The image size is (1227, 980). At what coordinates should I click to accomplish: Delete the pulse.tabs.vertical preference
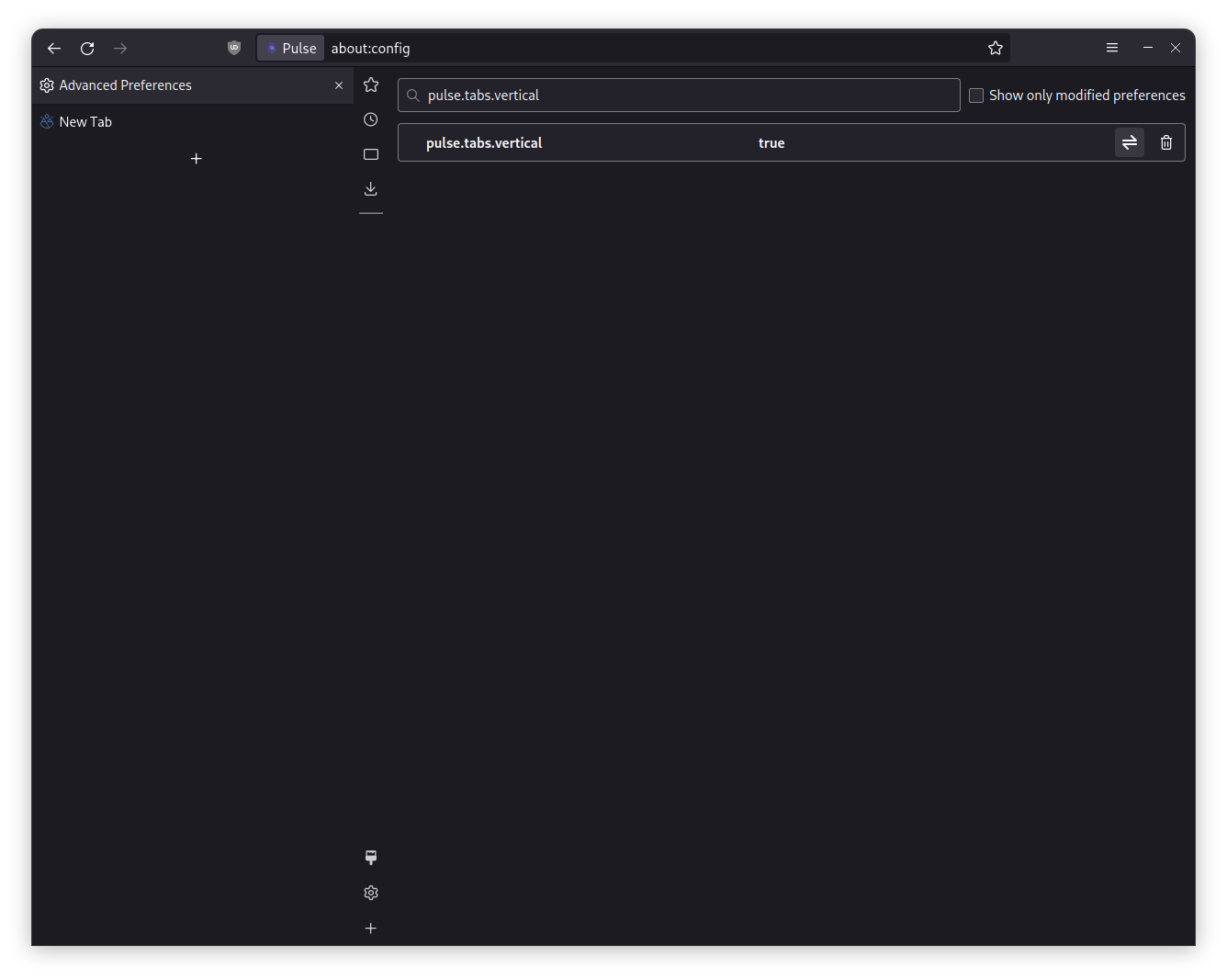tap(1165, 142)
